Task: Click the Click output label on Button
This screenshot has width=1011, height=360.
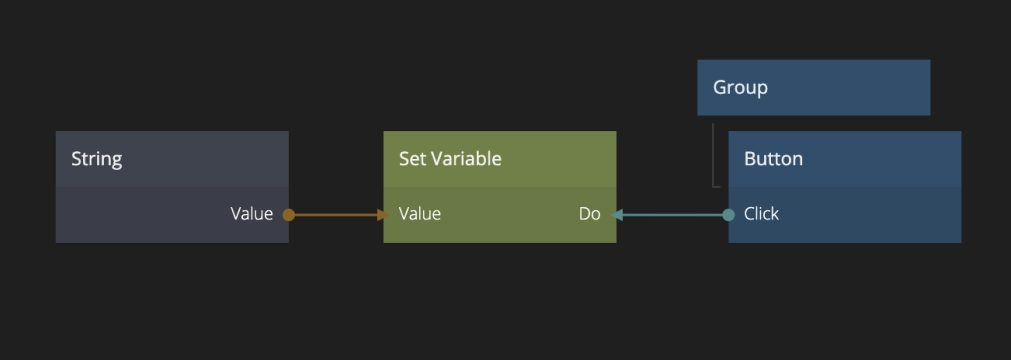Action: click(x=761, y=214)
